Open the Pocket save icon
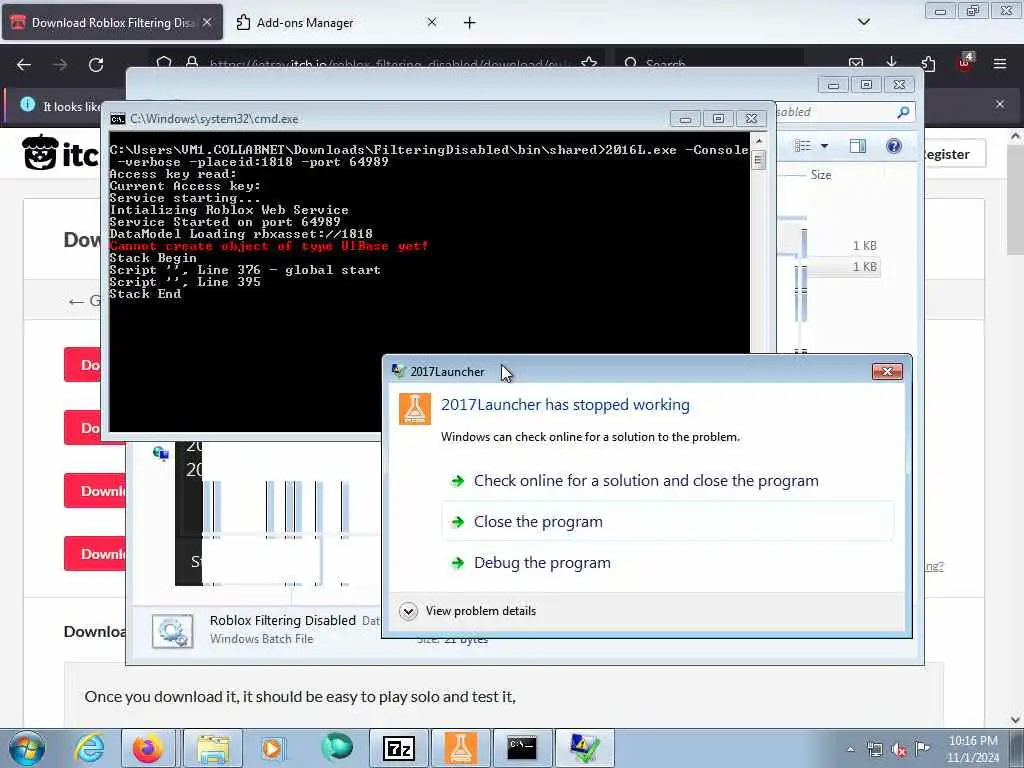Screen dimensions: 1024x768 click(856, 63)
